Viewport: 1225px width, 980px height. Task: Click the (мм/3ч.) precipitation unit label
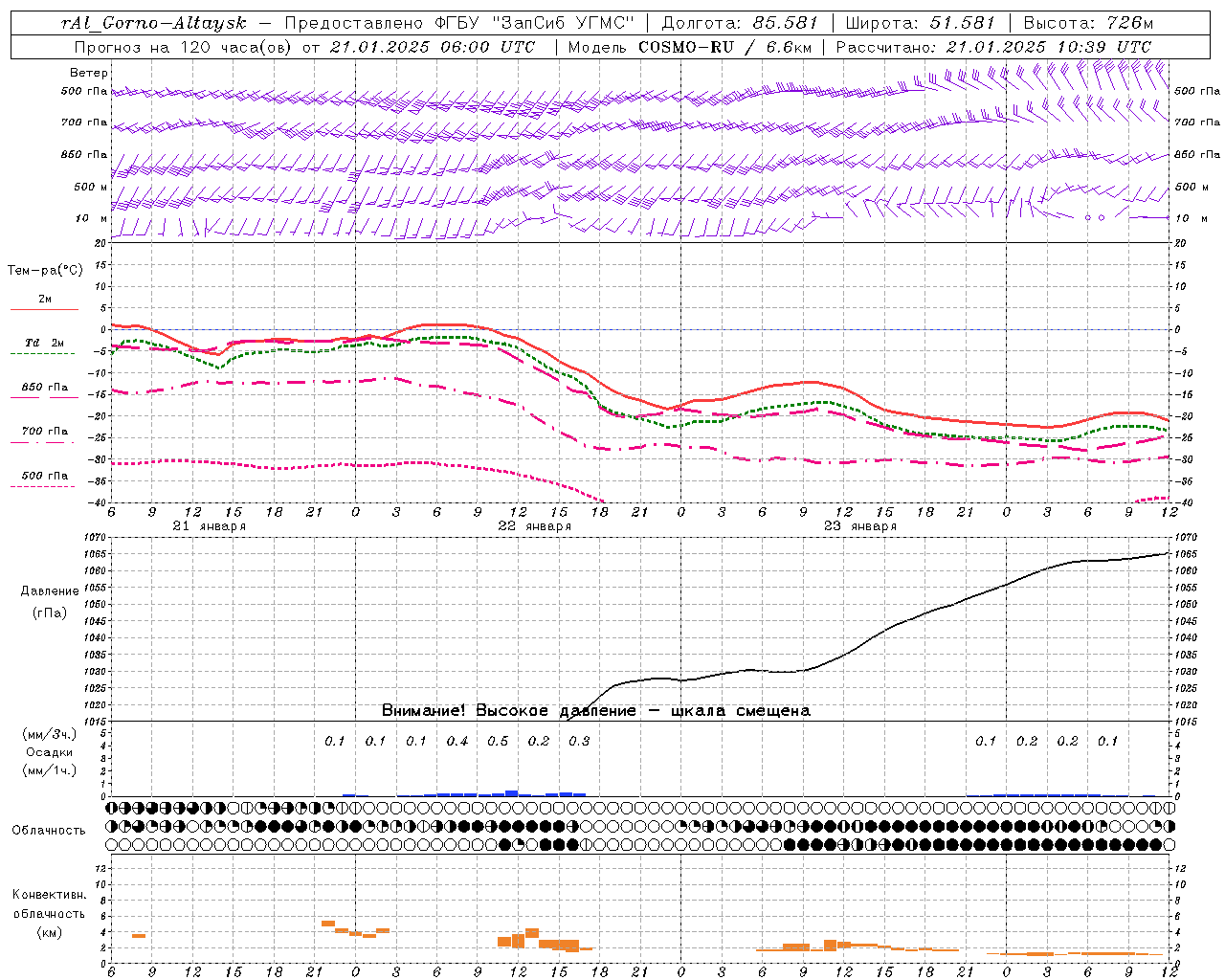(49, 734)
